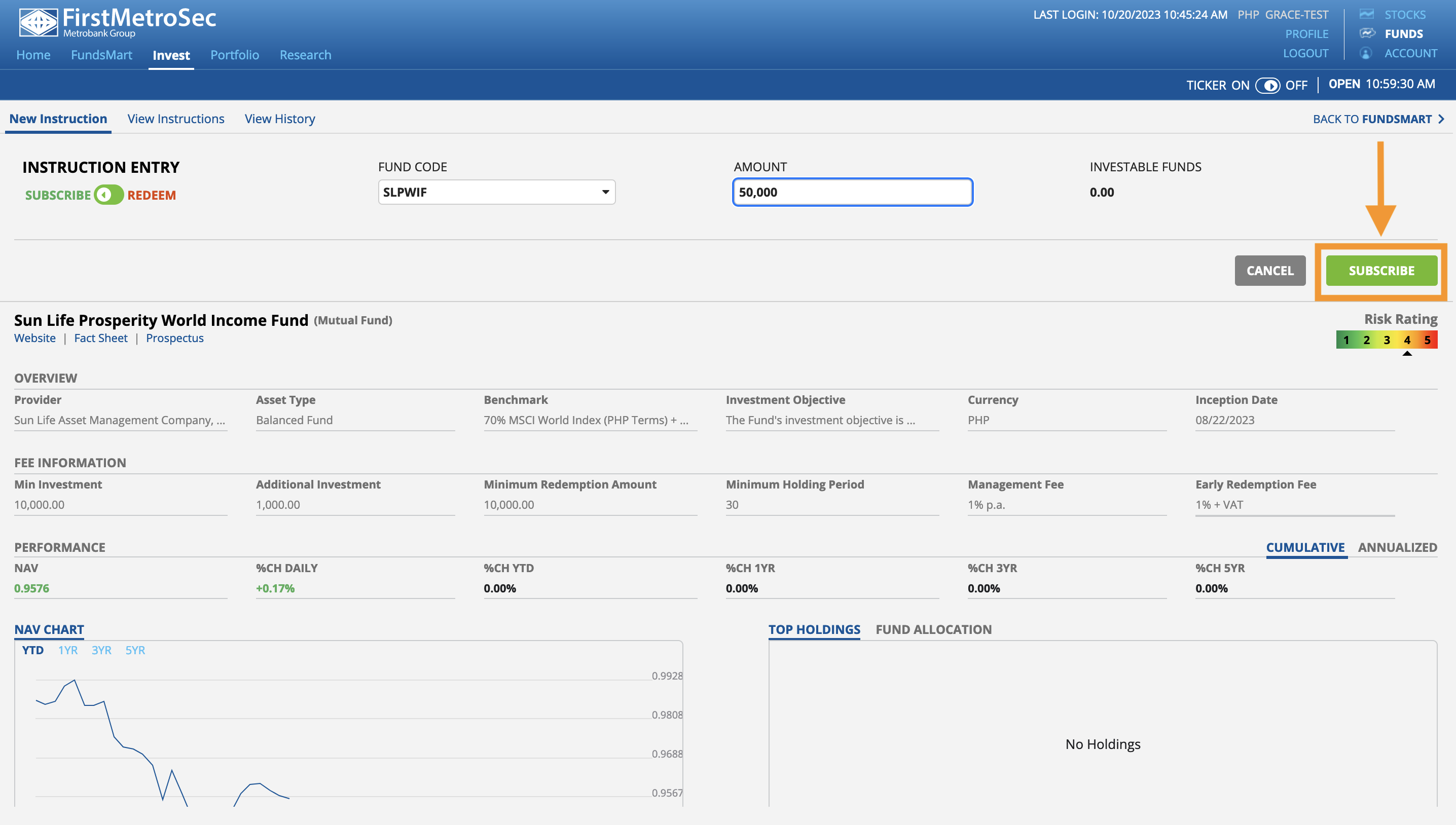The width and height of the screenshot is (1456, 825).
Task: Select YTD on the NAV chart
Action: tap(33, 651)
